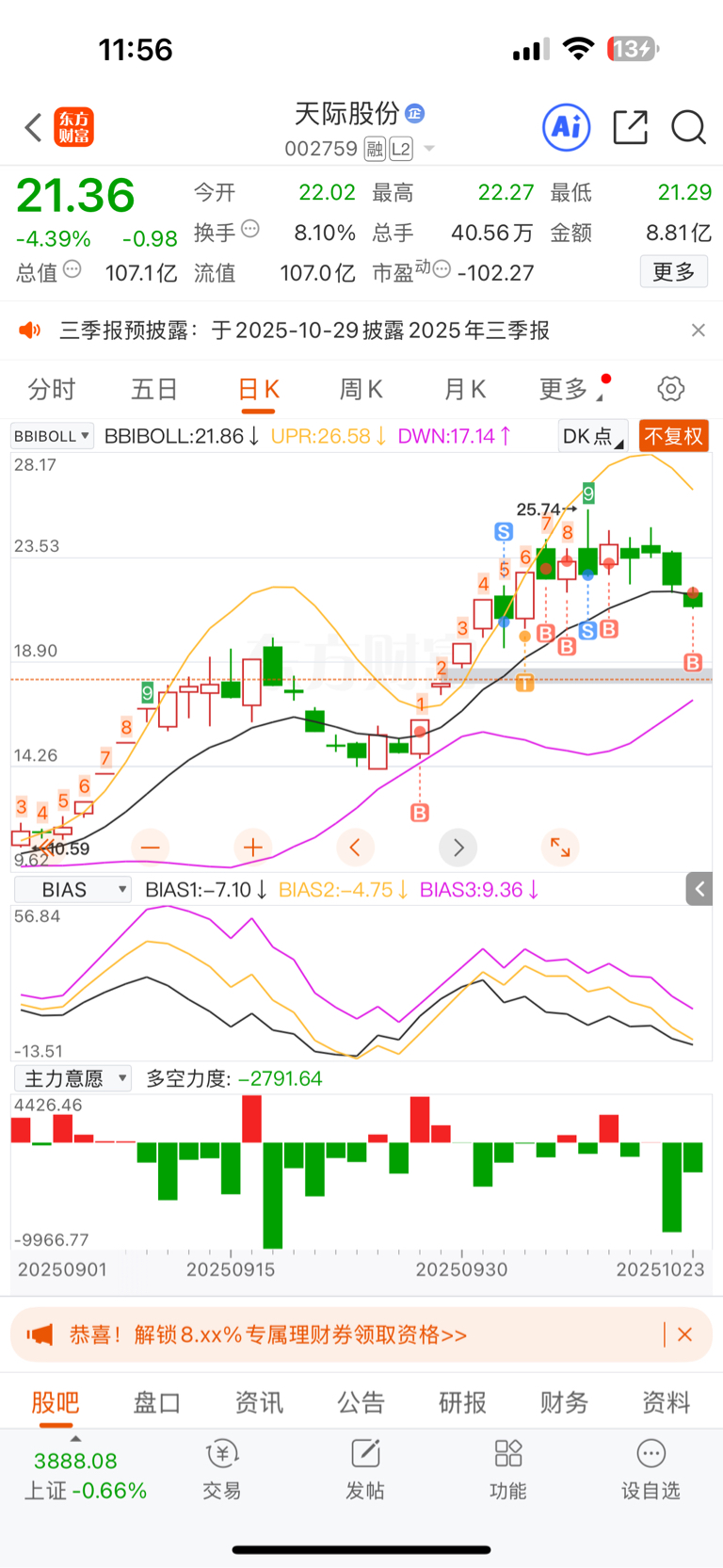Toggle the 不复权 adjustment button
The width and height of the screenshot is (723, 1568).
673,436
